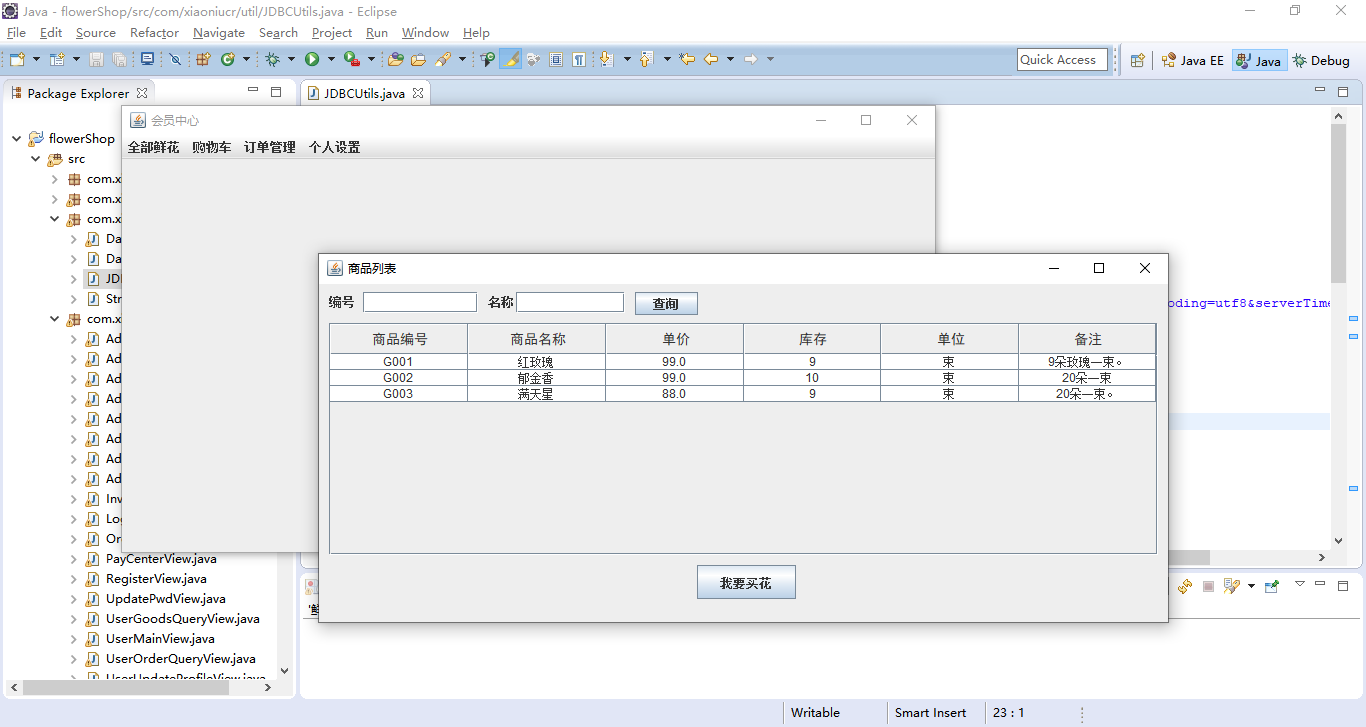Select the G002 row in product table
Screen dimensions: 1366x727
(x=743, y=378)
